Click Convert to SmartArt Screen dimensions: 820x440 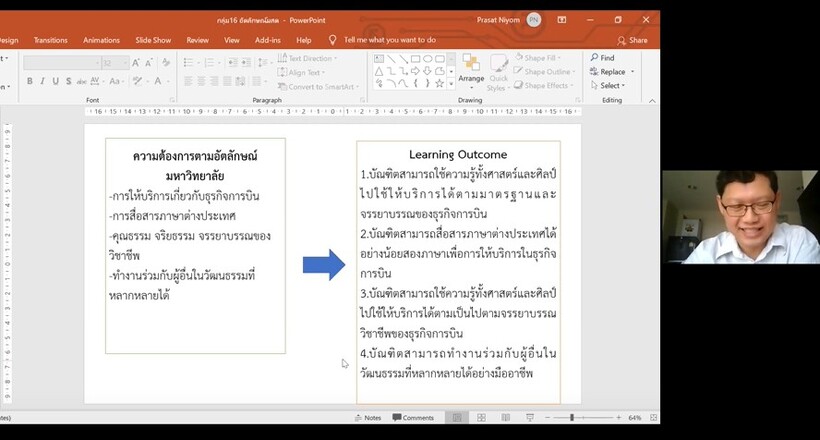tap(318, 86)
